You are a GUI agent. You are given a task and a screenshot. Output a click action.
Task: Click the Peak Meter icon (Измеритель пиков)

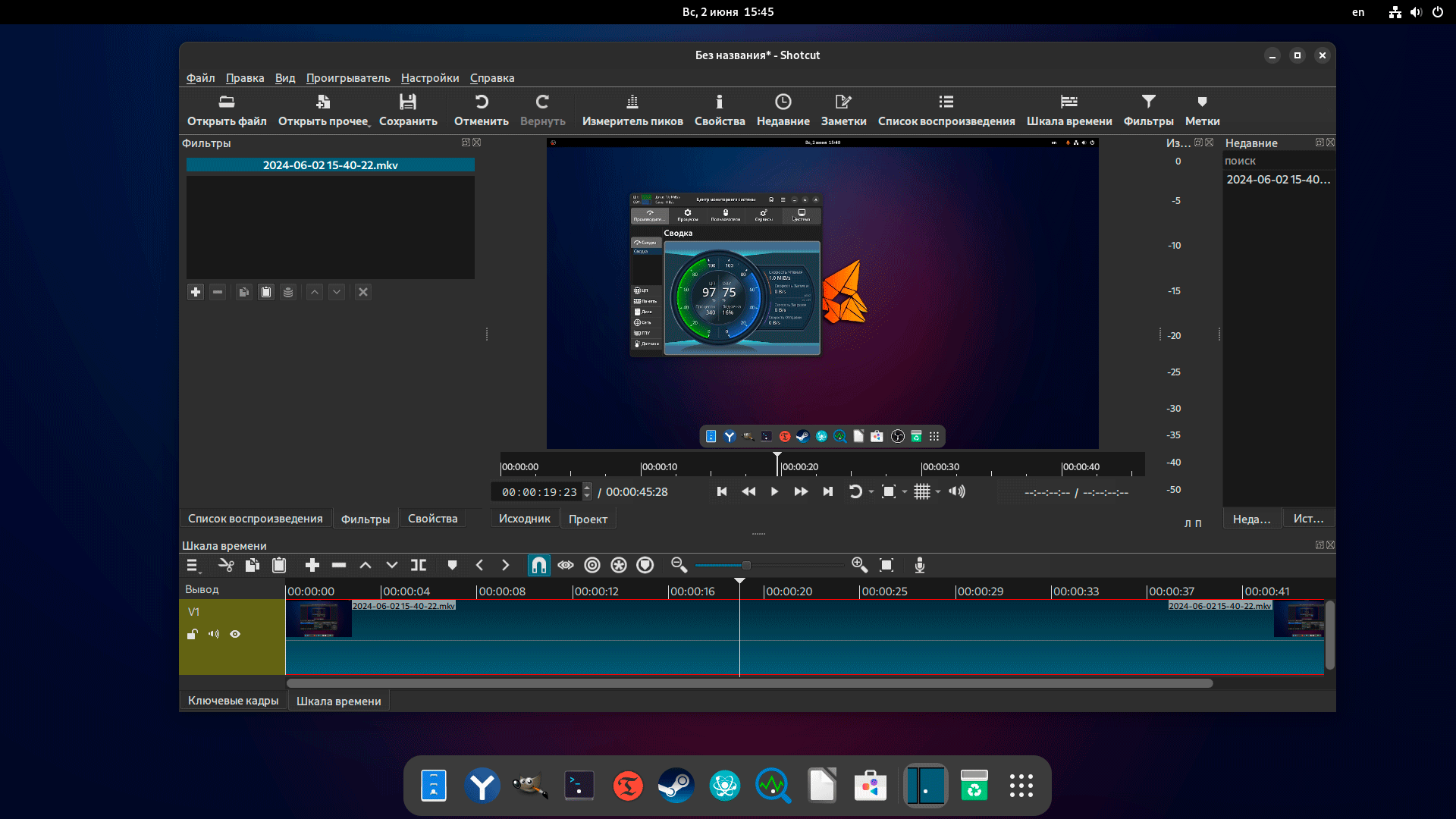coord(632,109)
